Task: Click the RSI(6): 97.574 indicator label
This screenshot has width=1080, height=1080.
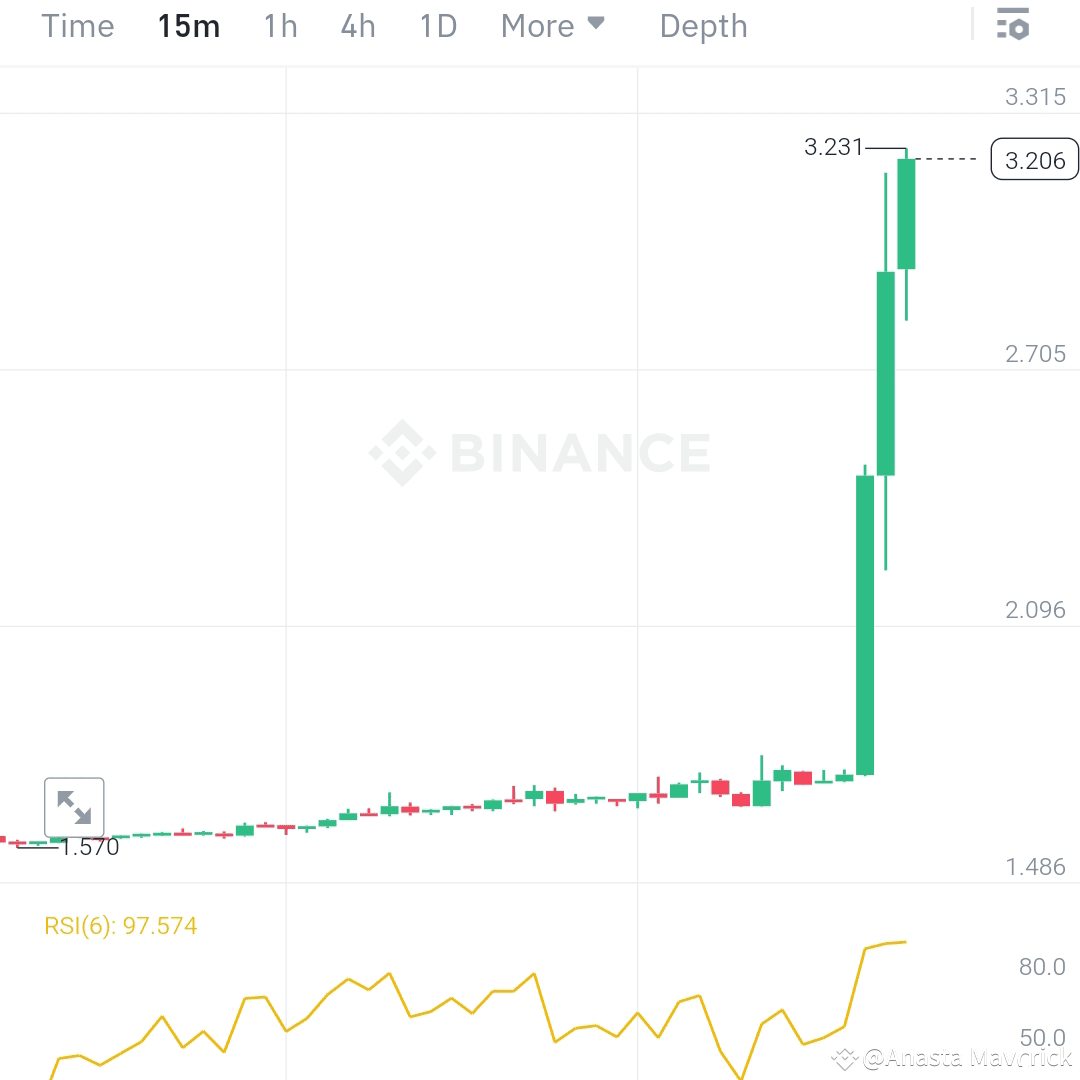Action: (122, 925)
